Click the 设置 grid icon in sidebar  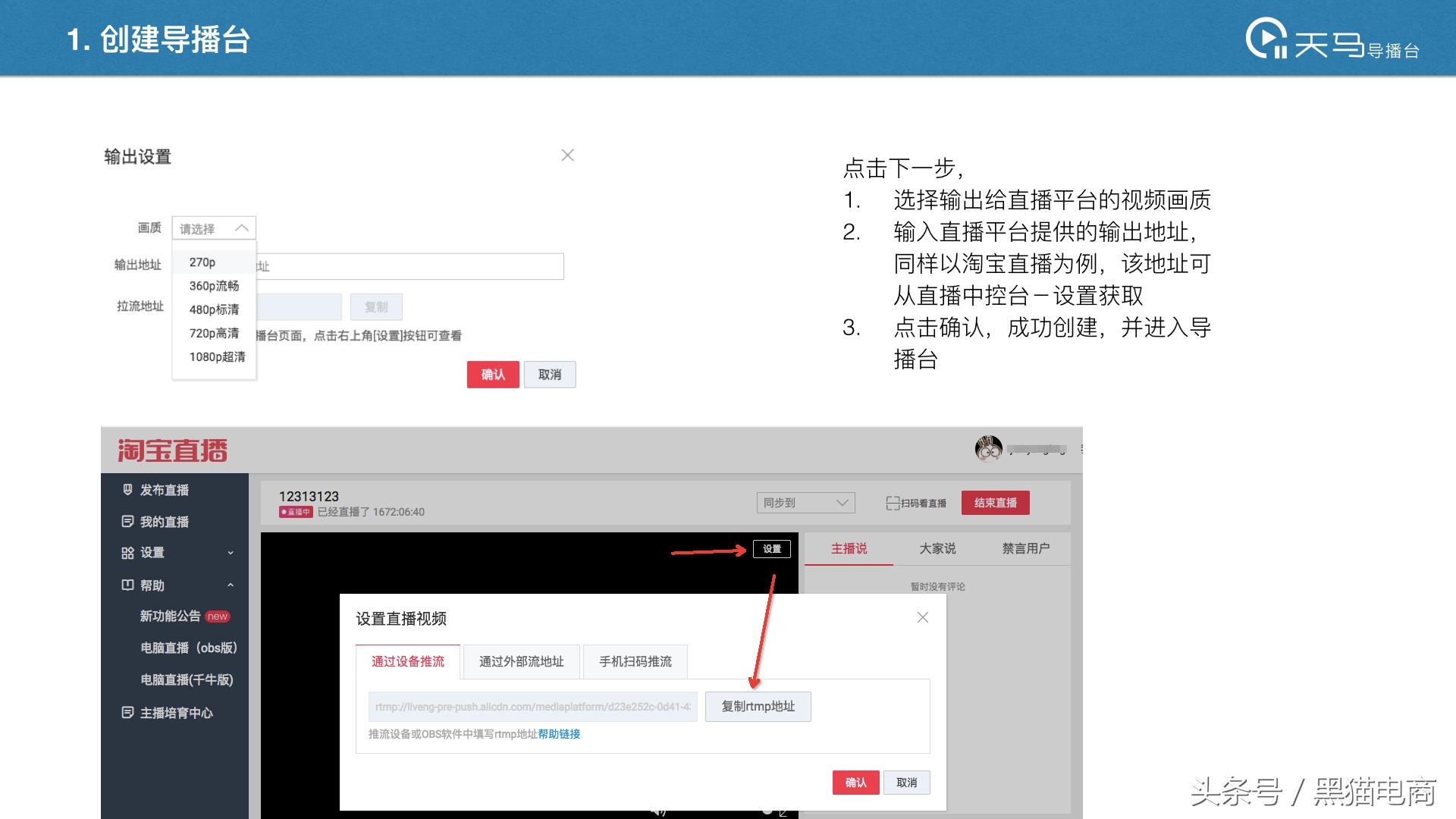pyautogui.click(x=126, y=552)
